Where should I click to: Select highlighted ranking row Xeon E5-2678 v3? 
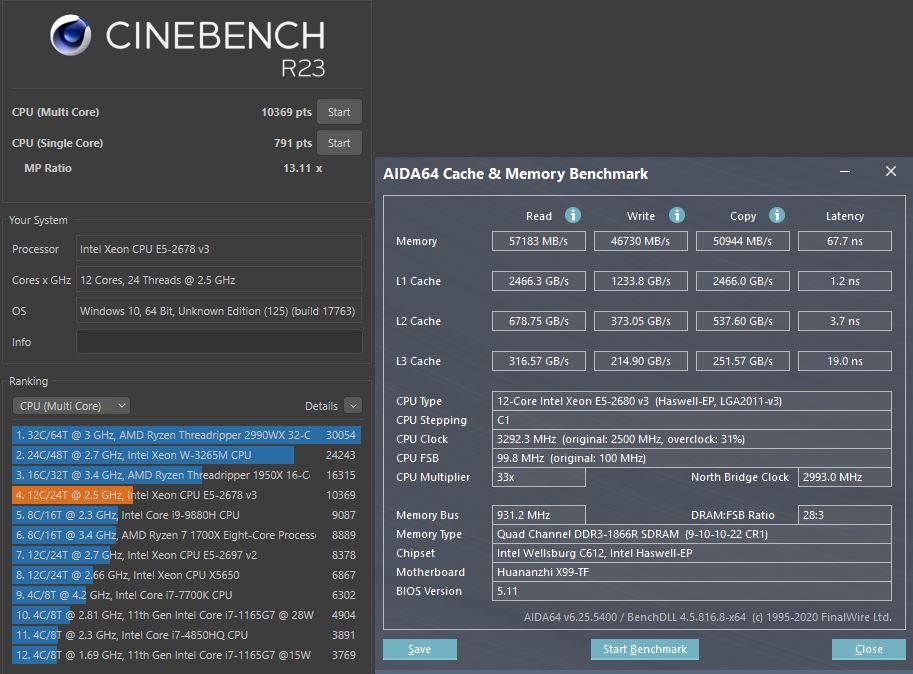coord(186,495)
